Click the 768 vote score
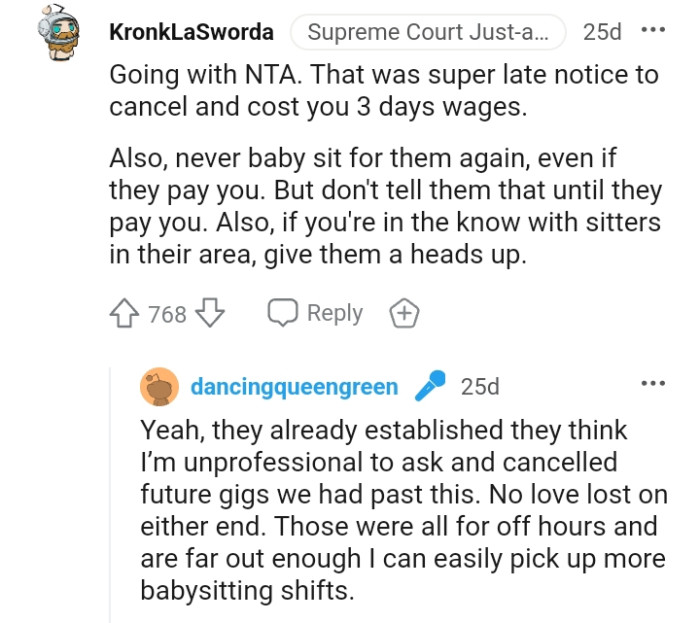Screen dimensions: 700x623 (x=167, y=314)
